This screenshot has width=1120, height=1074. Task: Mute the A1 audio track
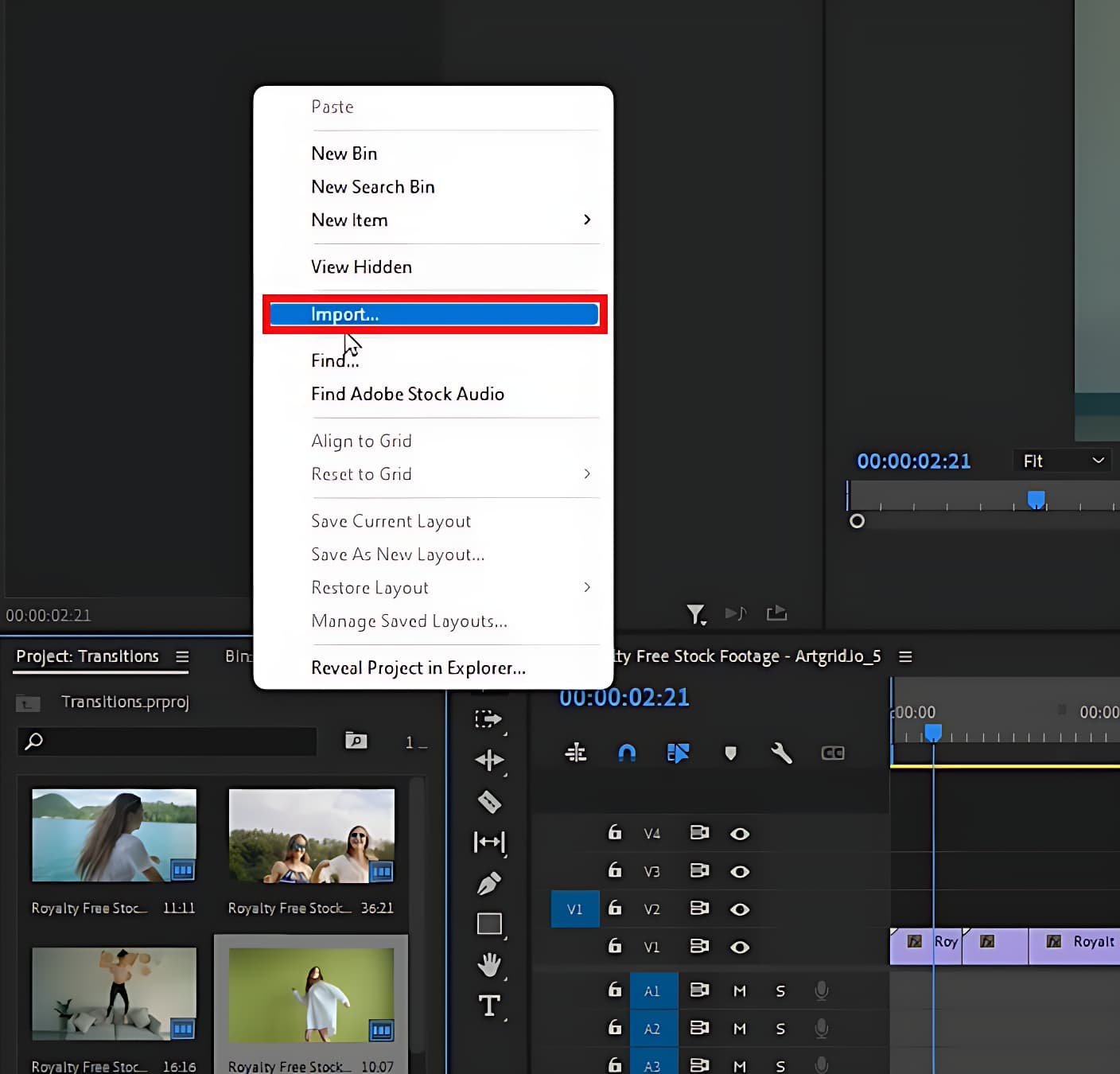(x=740, y=990)
